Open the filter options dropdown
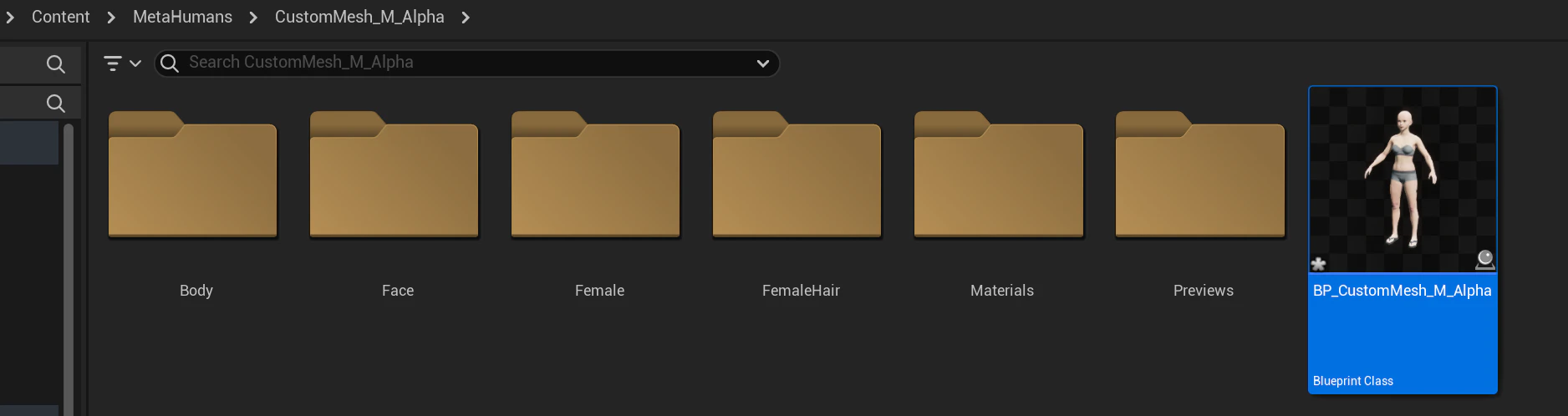1568x416 pixels. coord(122,63)
